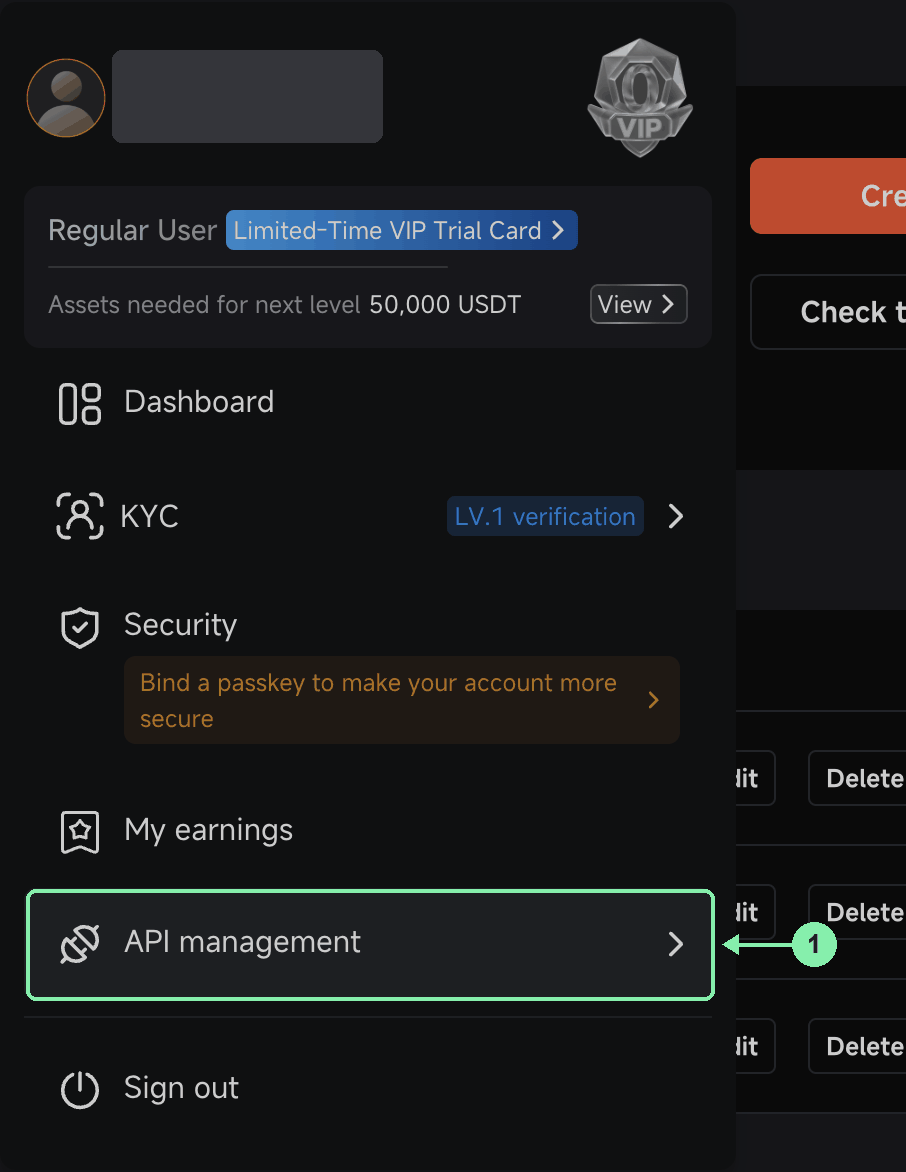This screenshot has width=906, height=1172.
Task: Click the 50,000 USDT asset value
Action: click(445, 305)
